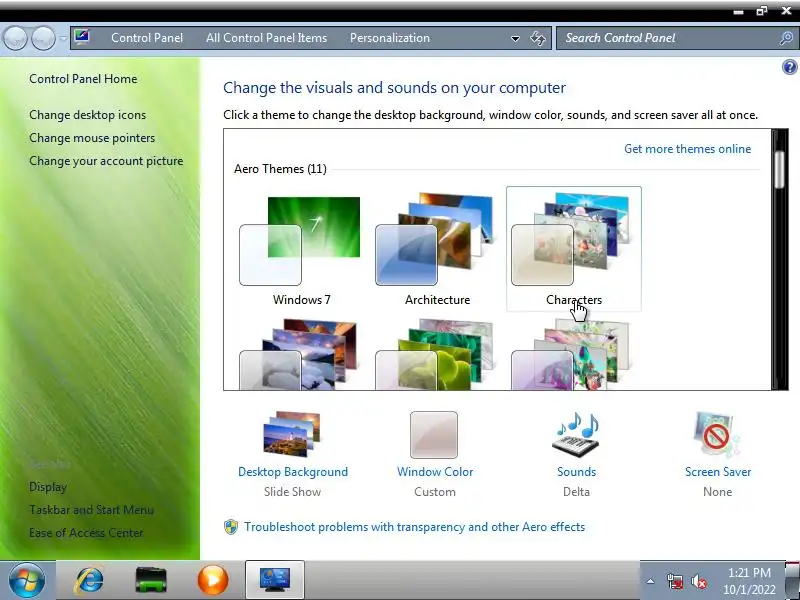Open Sounds music notes icon
This screenshot has width=800, height=600.
tap(576, 435)
